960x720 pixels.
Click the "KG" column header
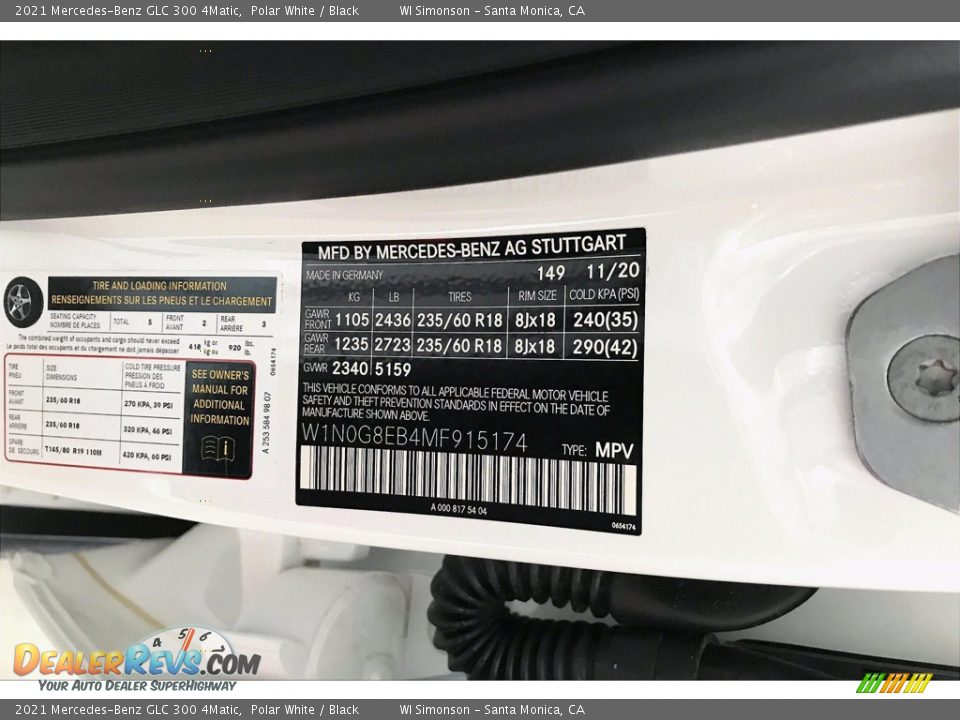pyautogui.click(x=354, y=297)
